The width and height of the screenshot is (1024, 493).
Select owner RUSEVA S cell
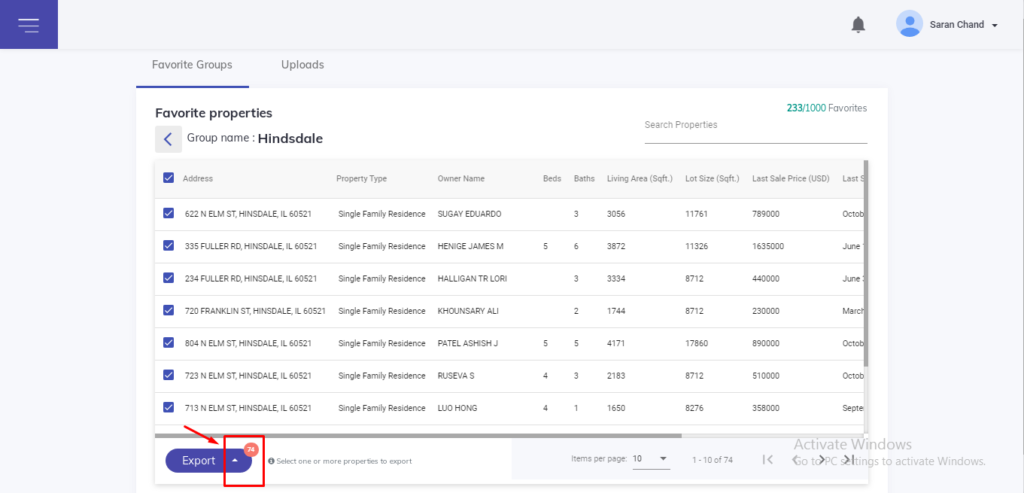tap(456, 375)
